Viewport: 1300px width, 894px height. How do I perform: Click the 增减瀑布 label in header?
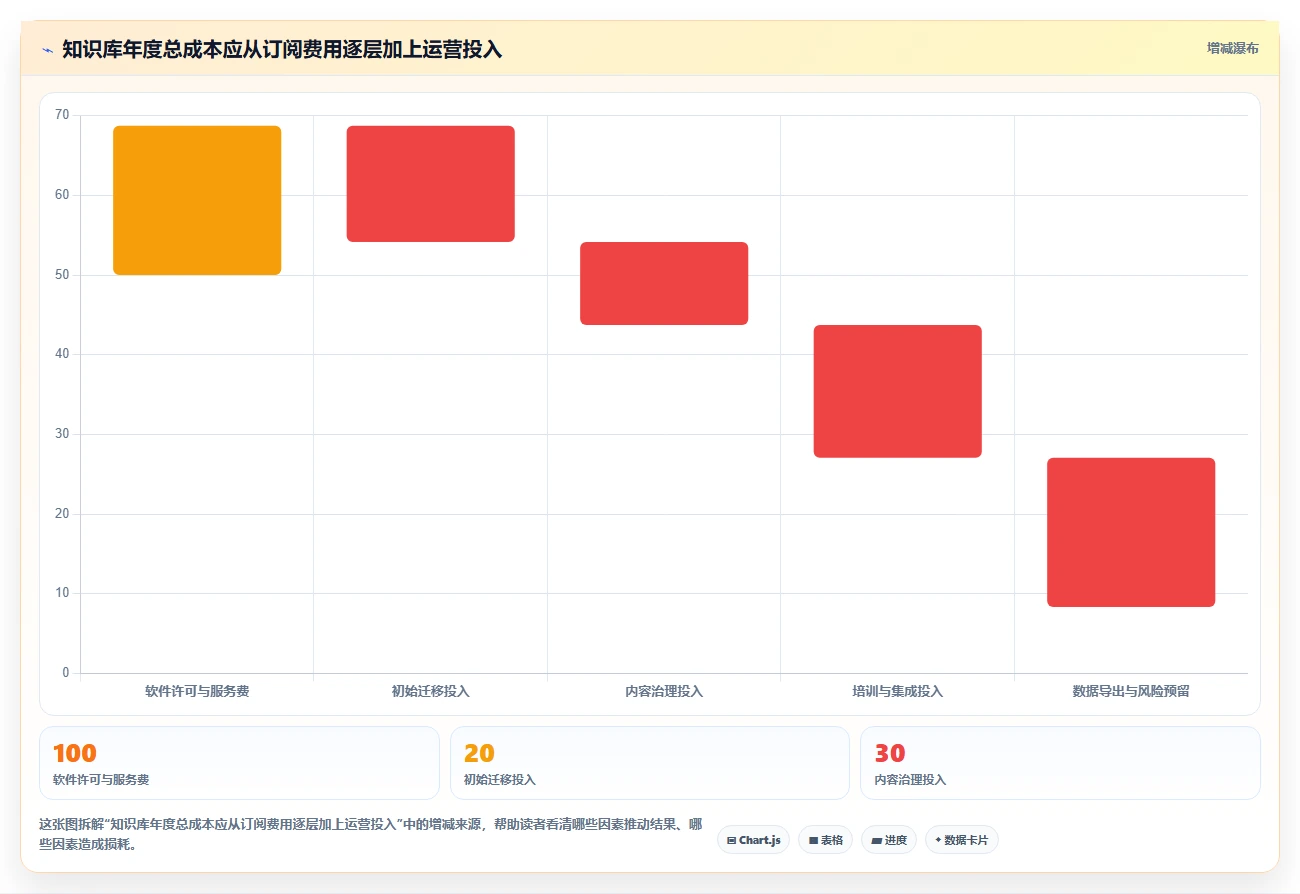(x=1232, y=48)
